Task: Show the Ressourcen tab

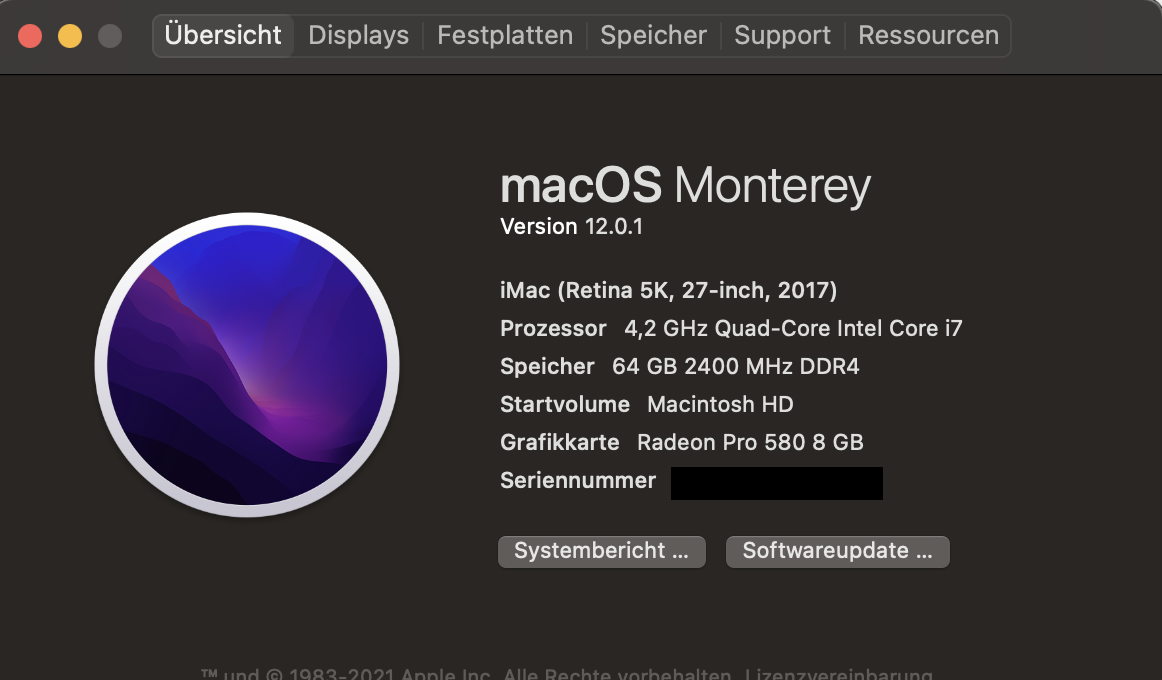Action: click(x=928, y=35)
